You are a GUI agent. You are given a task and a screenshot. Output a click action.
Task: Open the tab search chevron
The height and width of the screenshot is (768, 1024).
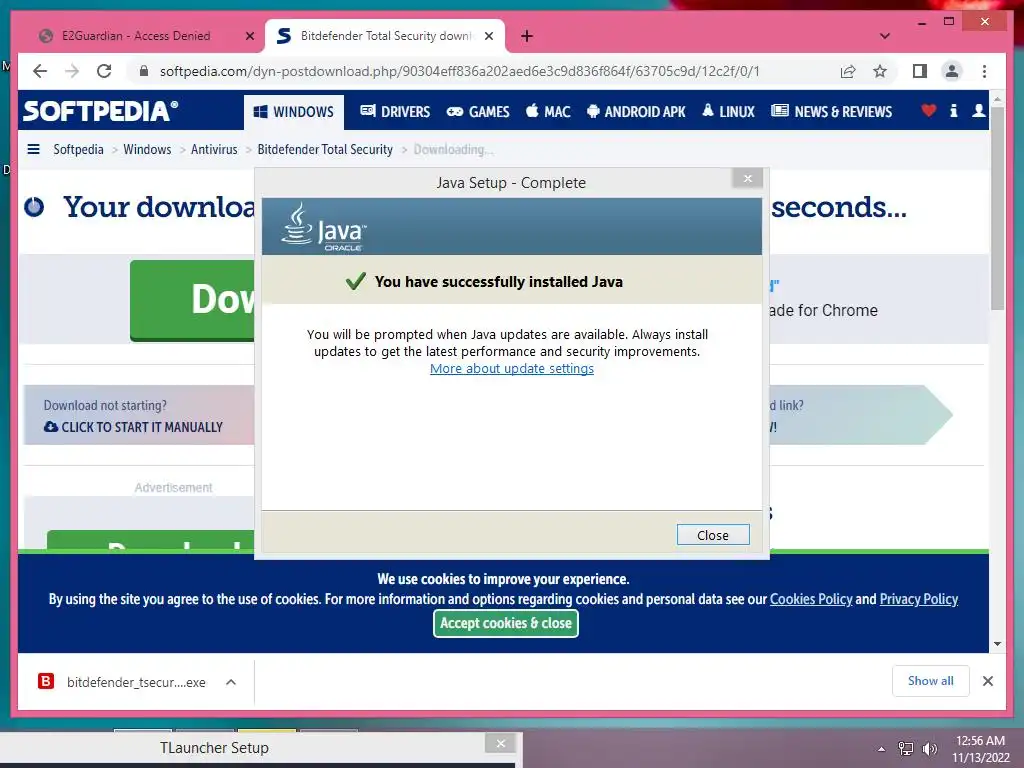(x=885, y=36)
